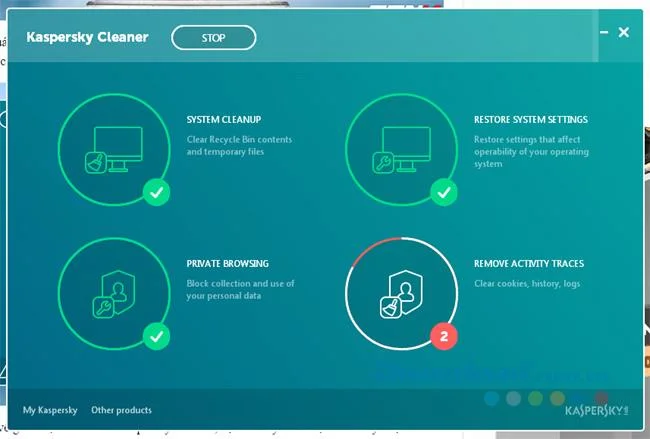Minimize the Kaspersky Cleaner window
The width and height of the screenshot is (650, 439).
tap(604, 32)
